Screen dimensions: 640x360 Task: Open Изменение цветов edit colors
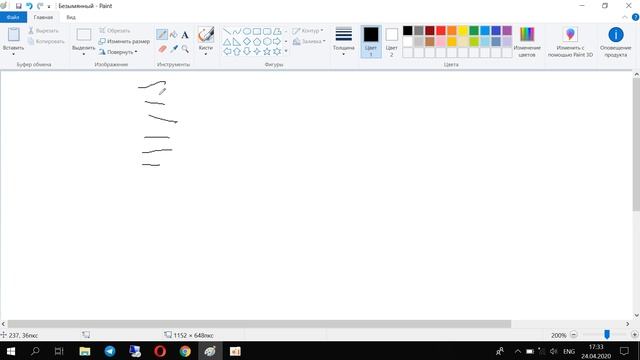pos(527,42)
